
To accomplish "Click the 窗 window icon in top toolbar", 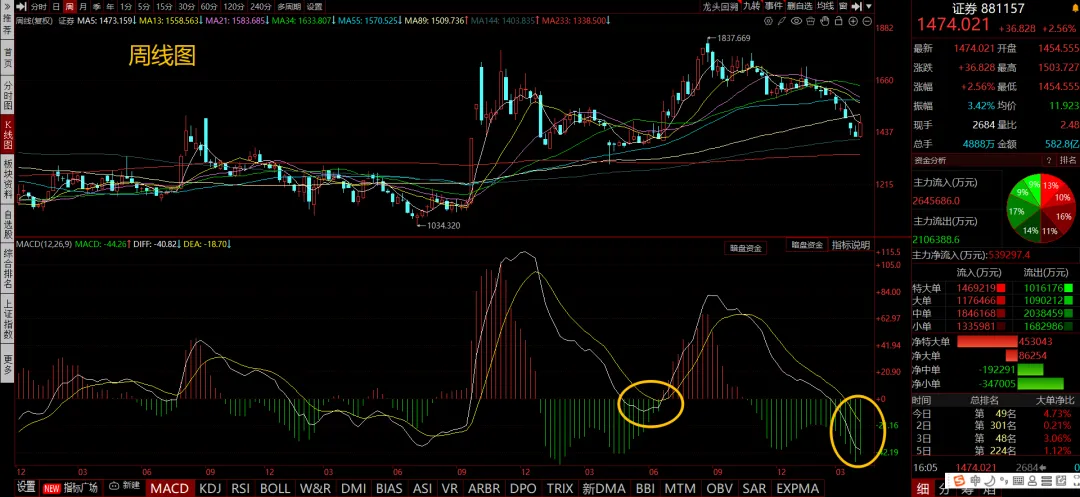I will (x=843, y=6).
